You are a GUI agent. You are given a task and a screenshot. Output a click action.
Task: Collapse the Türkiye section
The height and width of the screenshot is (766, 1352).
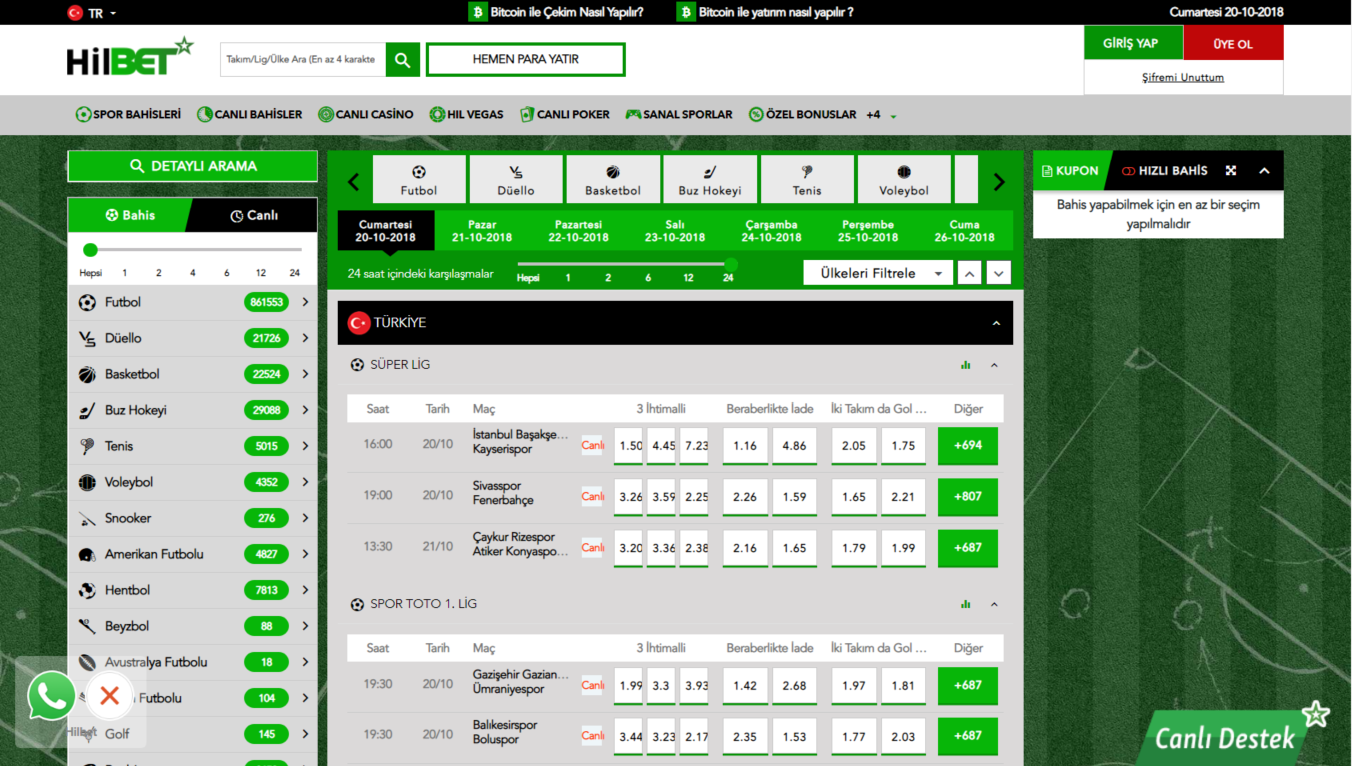tap(996, 323)
